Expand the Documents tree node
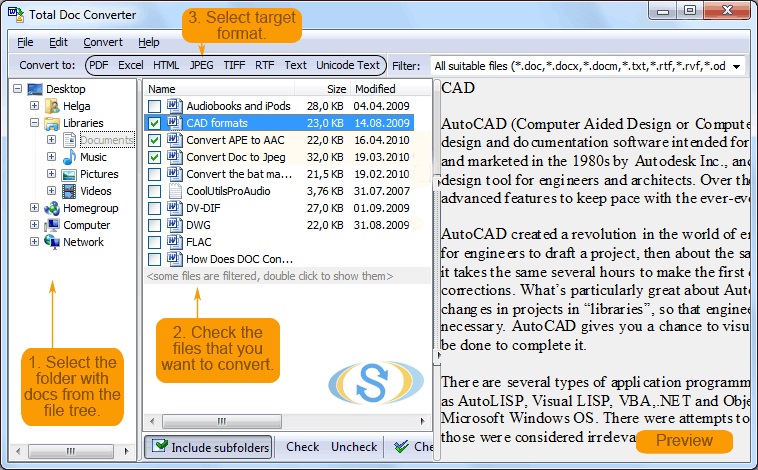 [x=51, y=140]
